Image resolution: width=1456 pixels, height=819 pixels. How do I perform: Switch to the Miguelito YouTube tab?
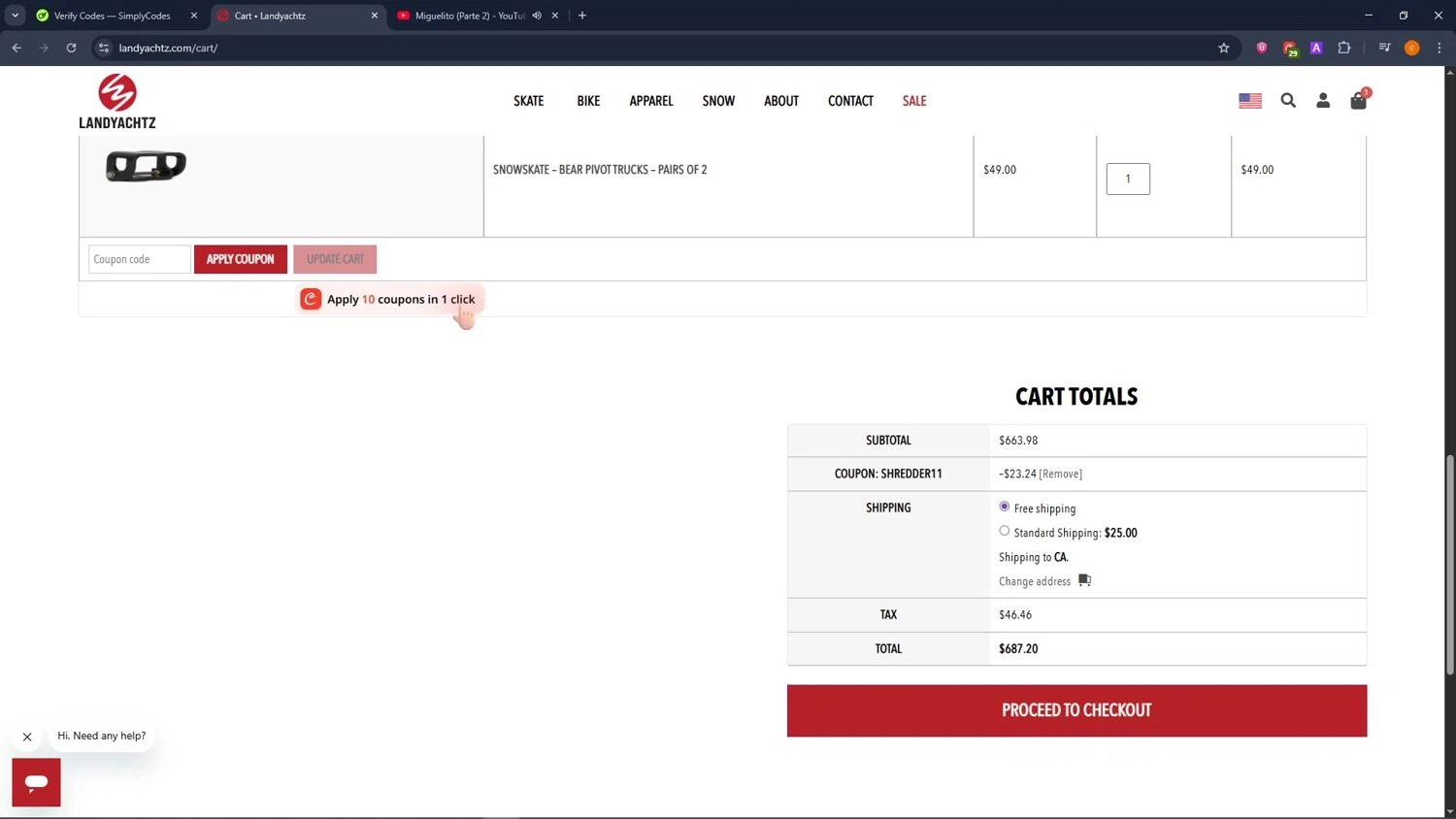tap(471, 16)
